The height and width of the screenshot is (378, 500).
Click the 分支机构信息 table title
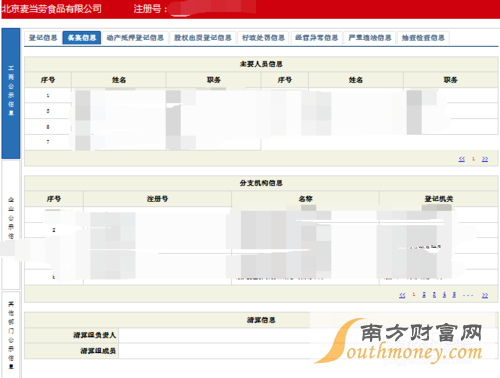(261, 183)
